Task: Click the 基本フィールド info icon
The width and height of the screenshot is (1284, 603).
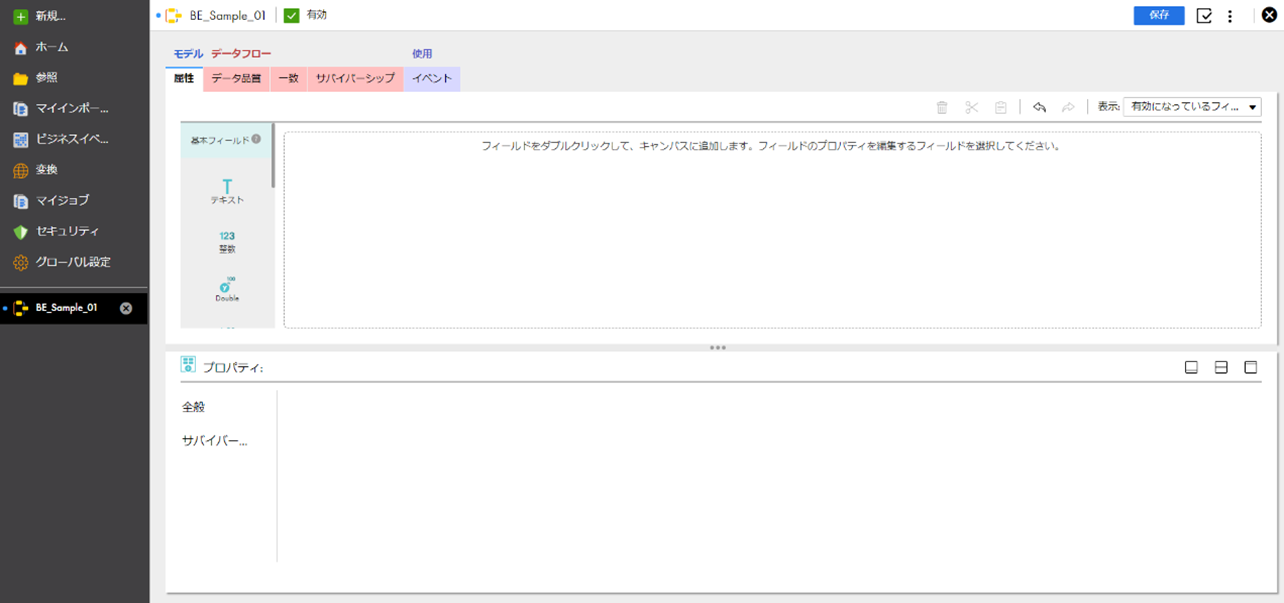Action: (256, 140)
